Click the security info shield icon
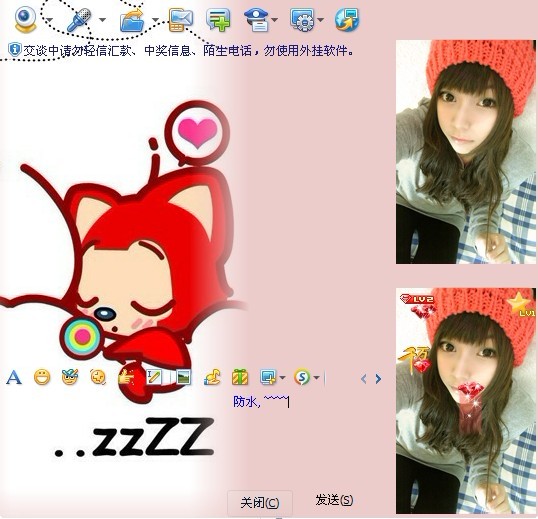Image resolution: width=538 pixels, height=519 pixels. (x=14, y=50)
